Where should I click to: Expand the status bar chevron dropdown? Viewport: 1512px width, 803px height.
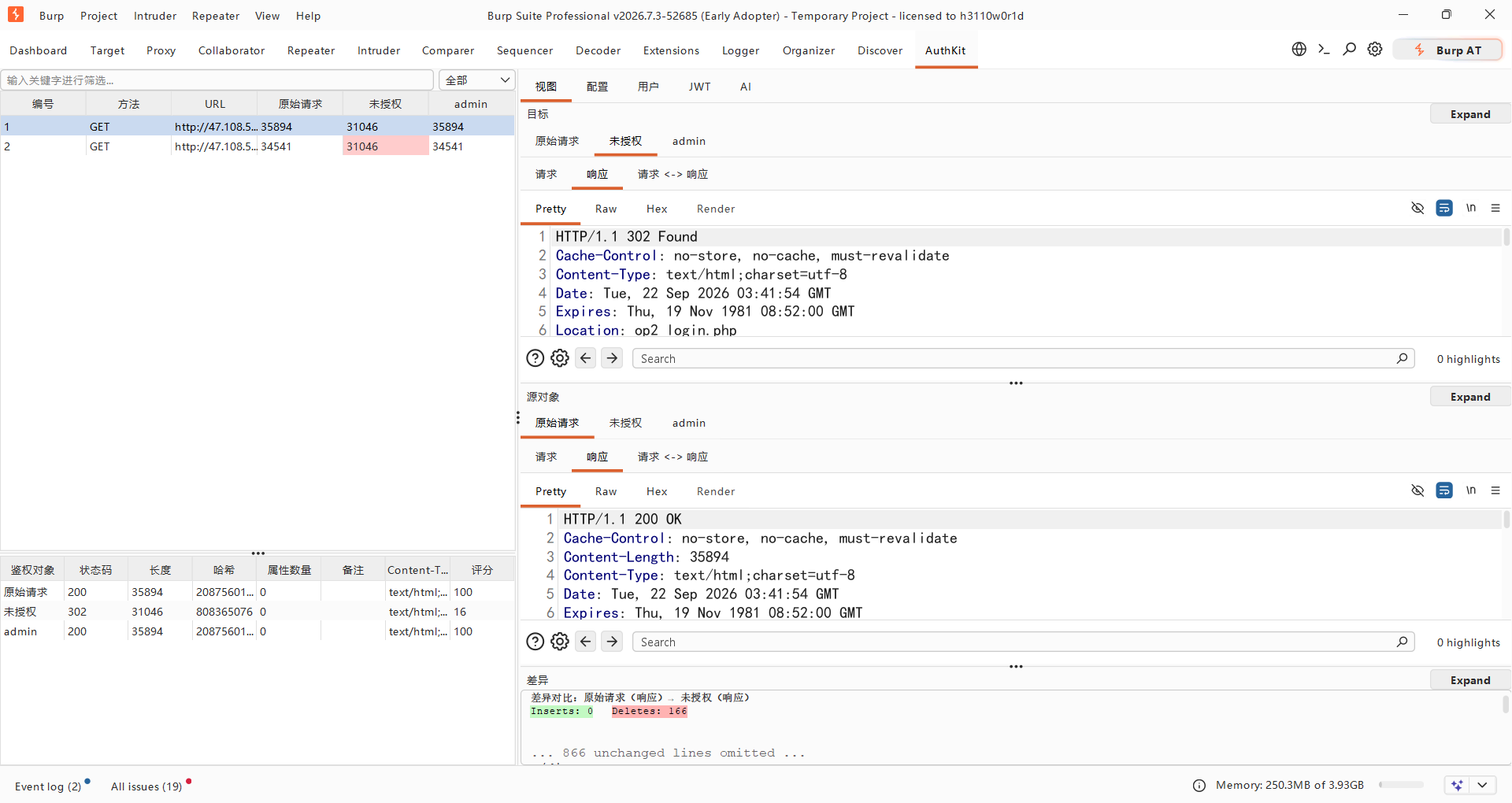click(x=1482, y=785)
